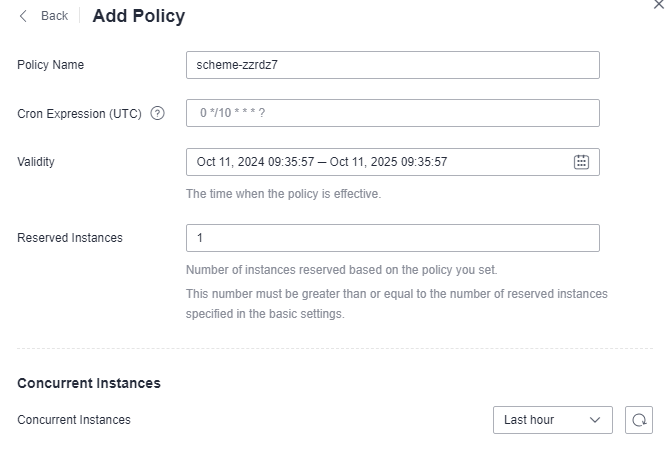Screen dimensions: 669x463
Task: Expand the dropdown arrow beside Last hour
Action: tap(595, 420)
